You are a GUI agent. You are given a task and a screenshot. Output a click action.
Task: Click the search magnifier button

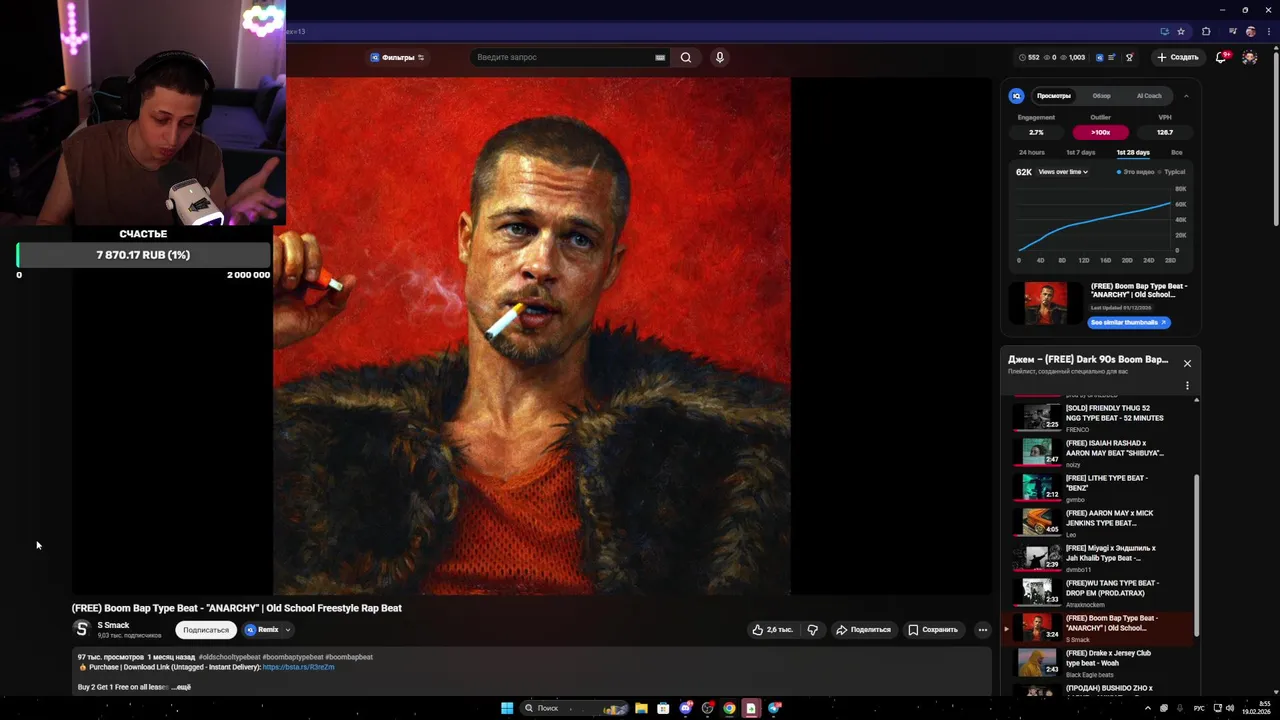click(686, 57)
